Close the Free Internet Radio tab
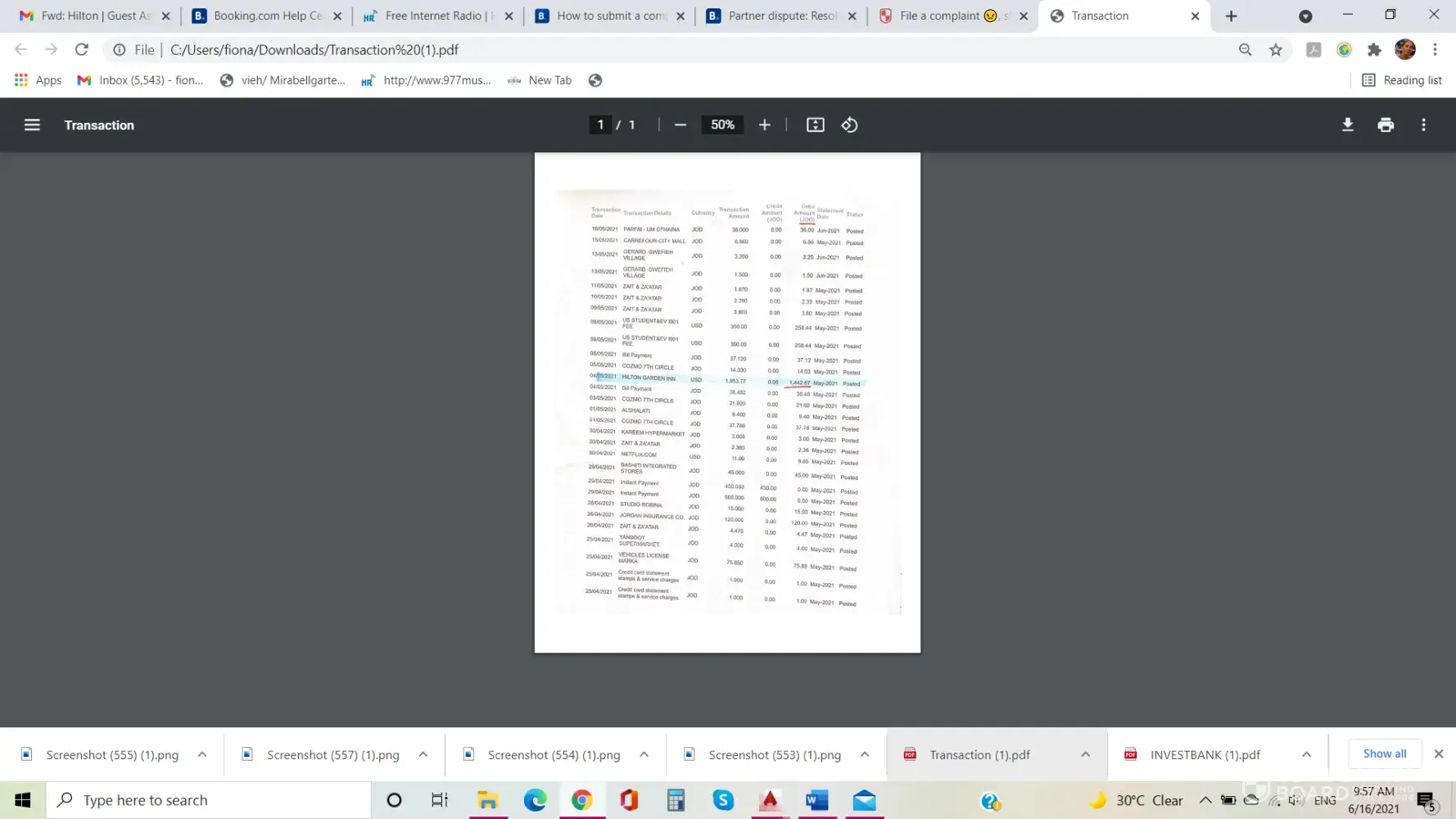This screenshot has height=819, width=1456. click(509, 16)
